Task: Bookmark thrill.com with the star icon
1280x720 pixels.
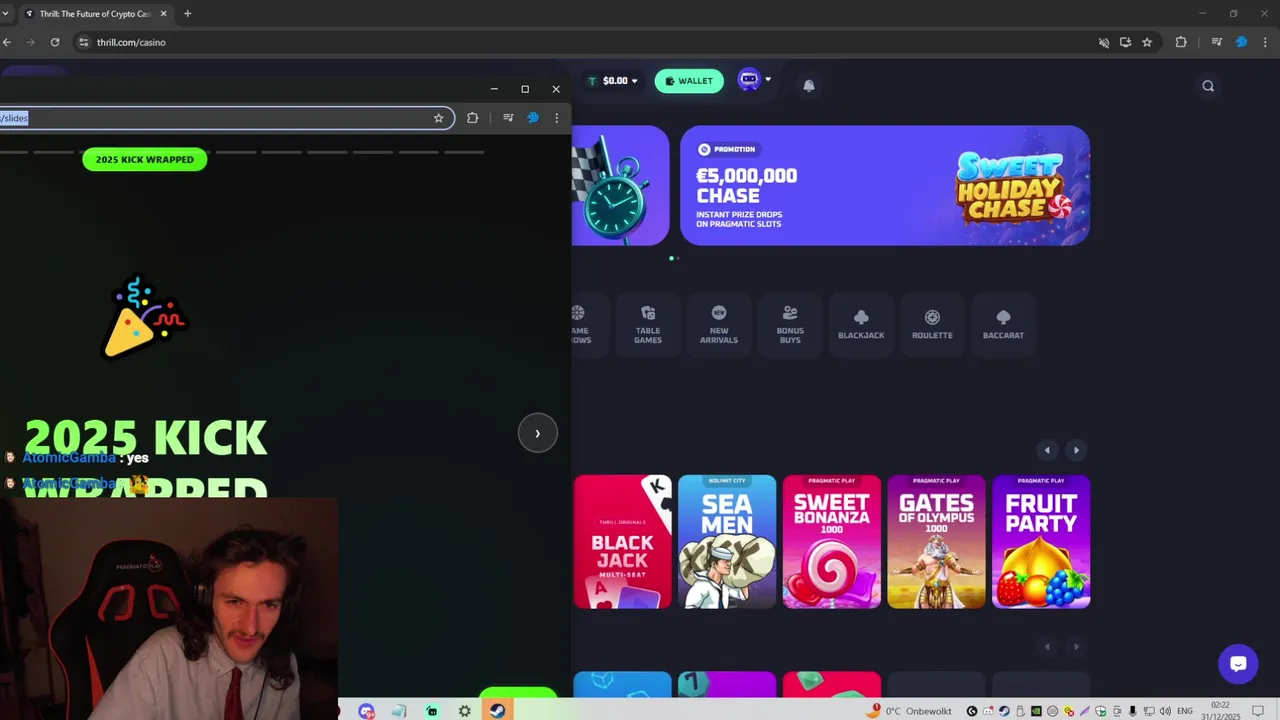Action: (x=1147, y=42)
